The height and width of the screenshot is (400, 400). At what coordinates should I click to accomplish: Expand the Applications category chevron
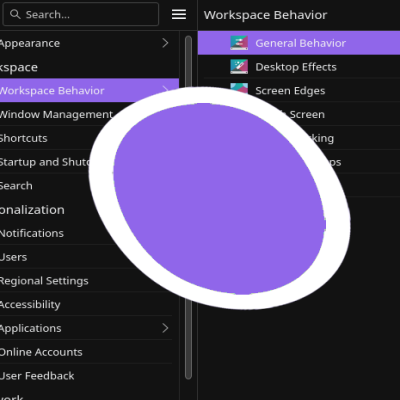[165, 328]
